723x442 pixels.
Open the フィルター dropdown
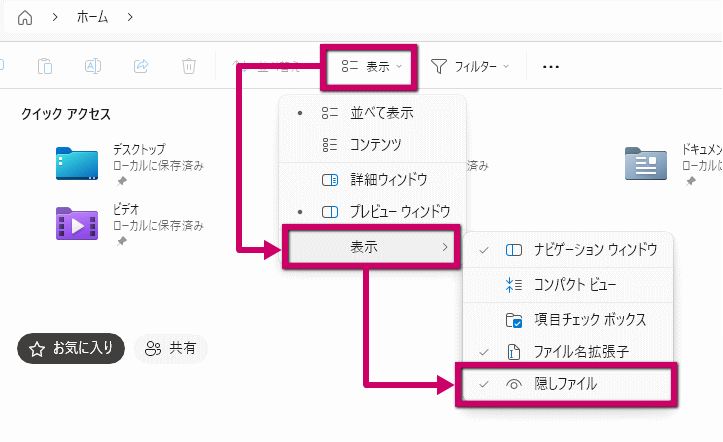(469, 67)
